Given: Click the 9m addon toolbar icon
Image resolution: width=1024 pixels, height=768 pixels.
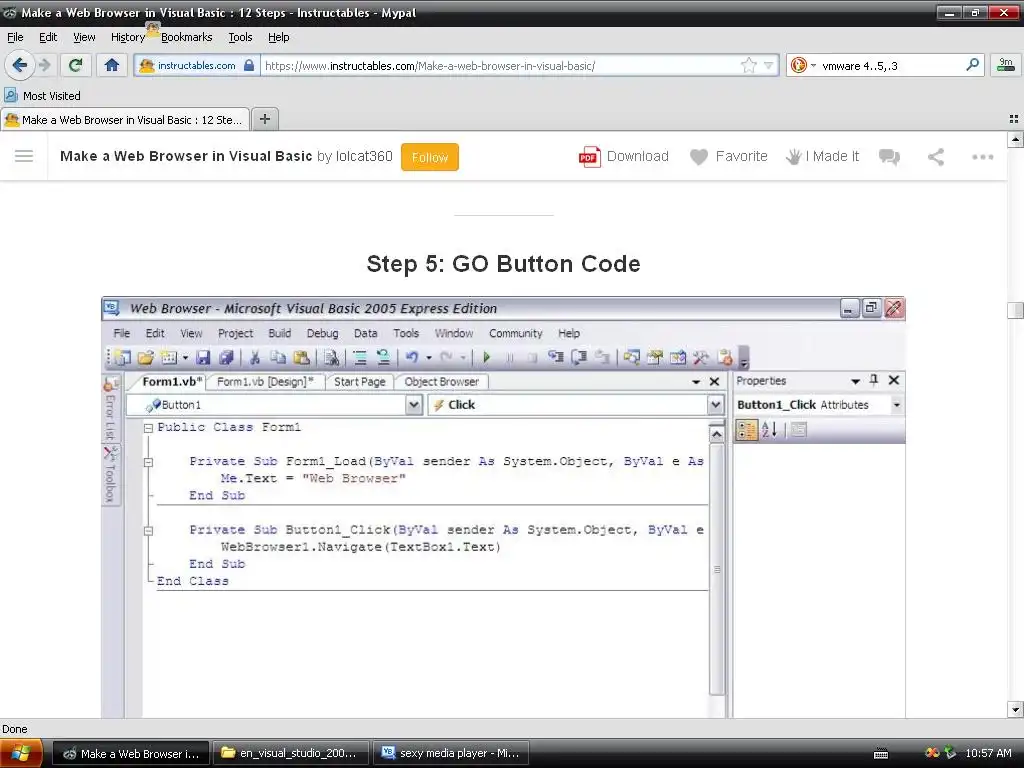Looking at the screenshot, I should (1006, 65).
